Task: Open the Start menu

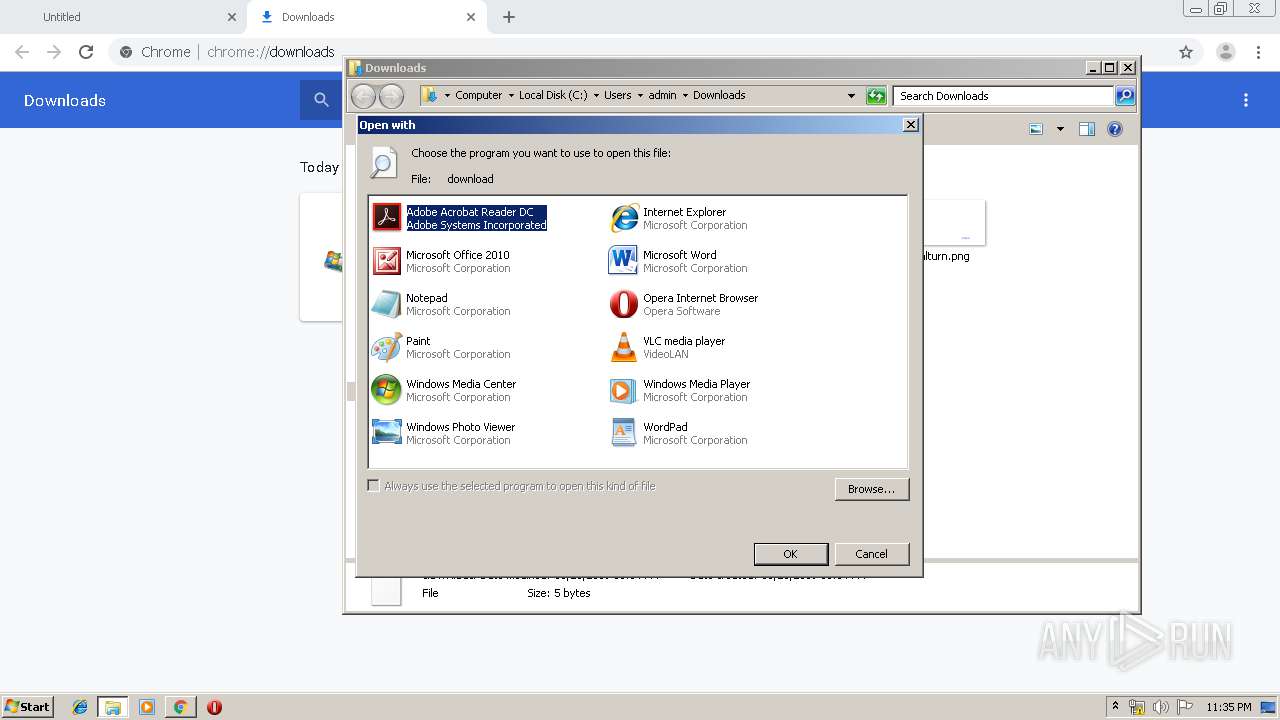Action: coord(27,707)
